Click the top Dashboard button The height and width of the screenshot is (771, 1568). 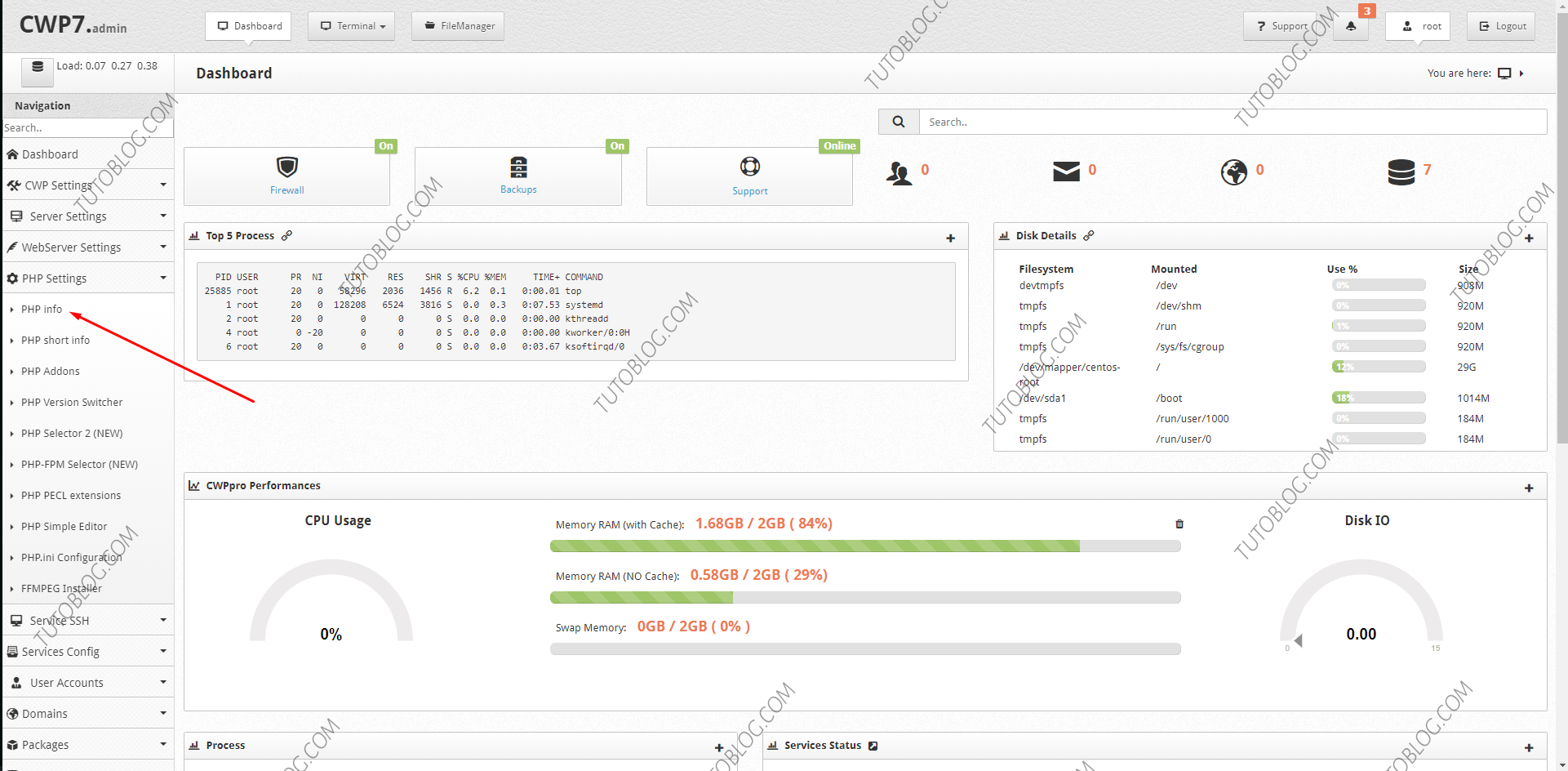point(248,26)
